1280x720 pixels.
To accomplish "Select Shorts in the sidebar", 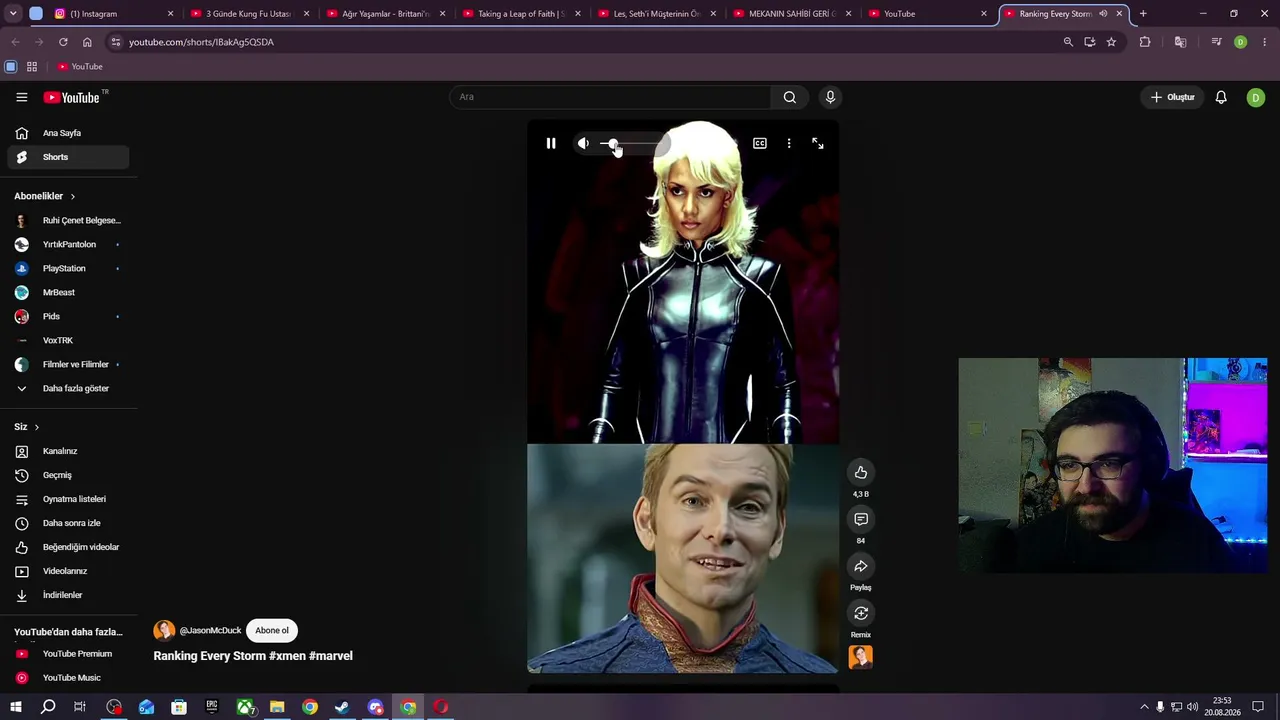I will tap(68, 157).
